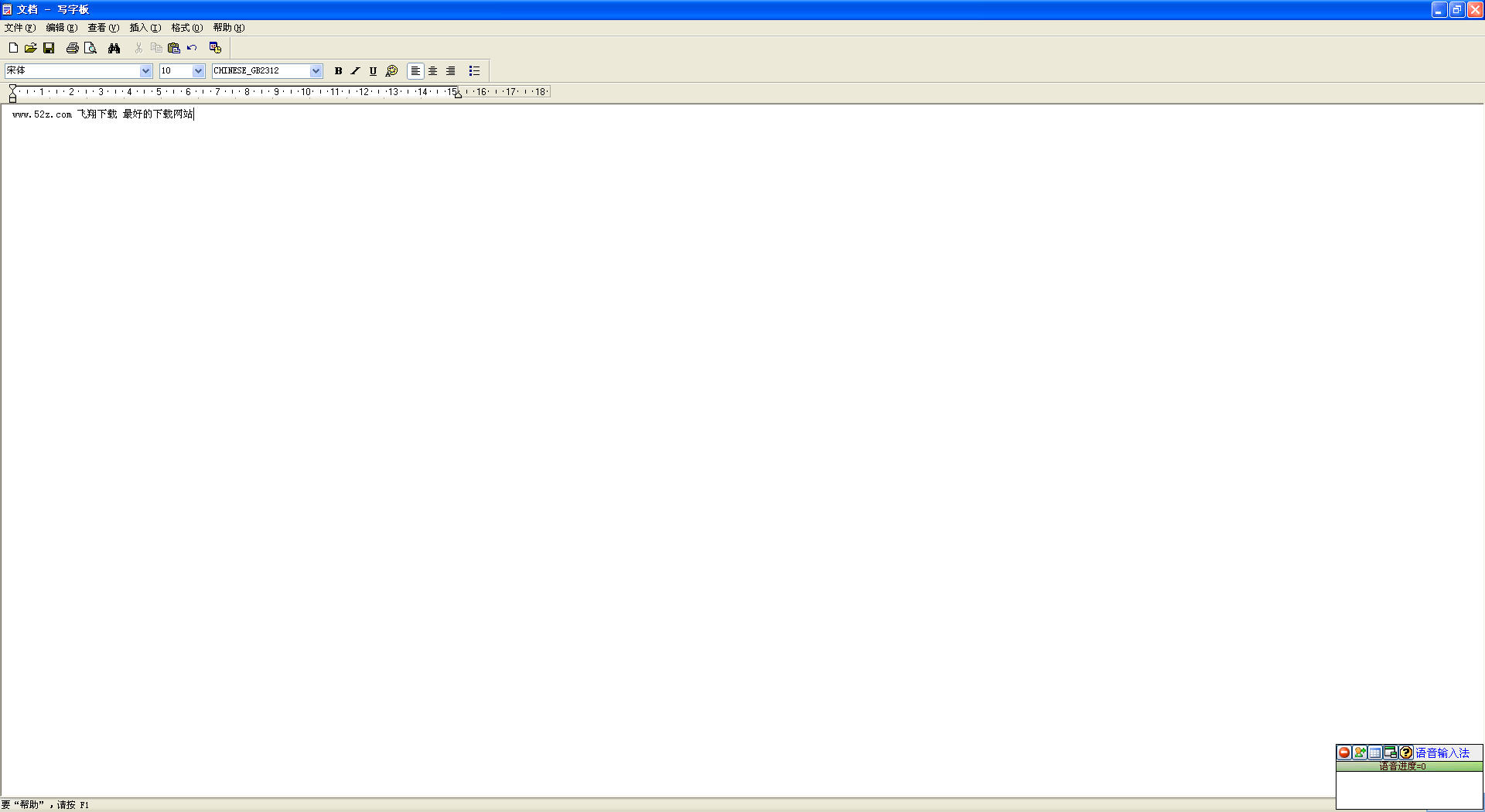Click the status bar help text 请按 F1
This screenshot has width=1485, height=812.
[73, 805]
